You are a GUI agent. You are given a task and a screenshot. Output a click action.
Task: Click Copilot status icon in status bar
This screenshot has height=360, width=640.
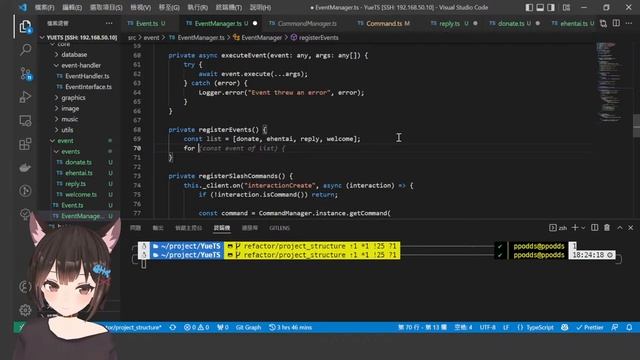point(565,327)
